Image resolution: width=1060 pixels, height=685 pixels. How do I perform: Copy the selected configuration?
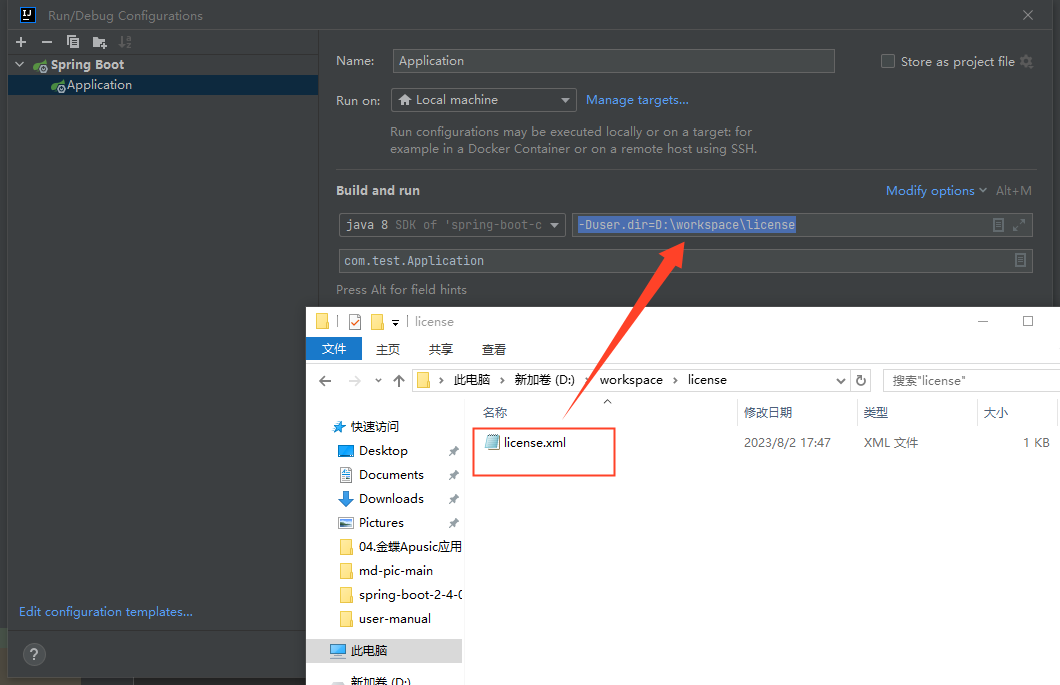click(72, 42)
